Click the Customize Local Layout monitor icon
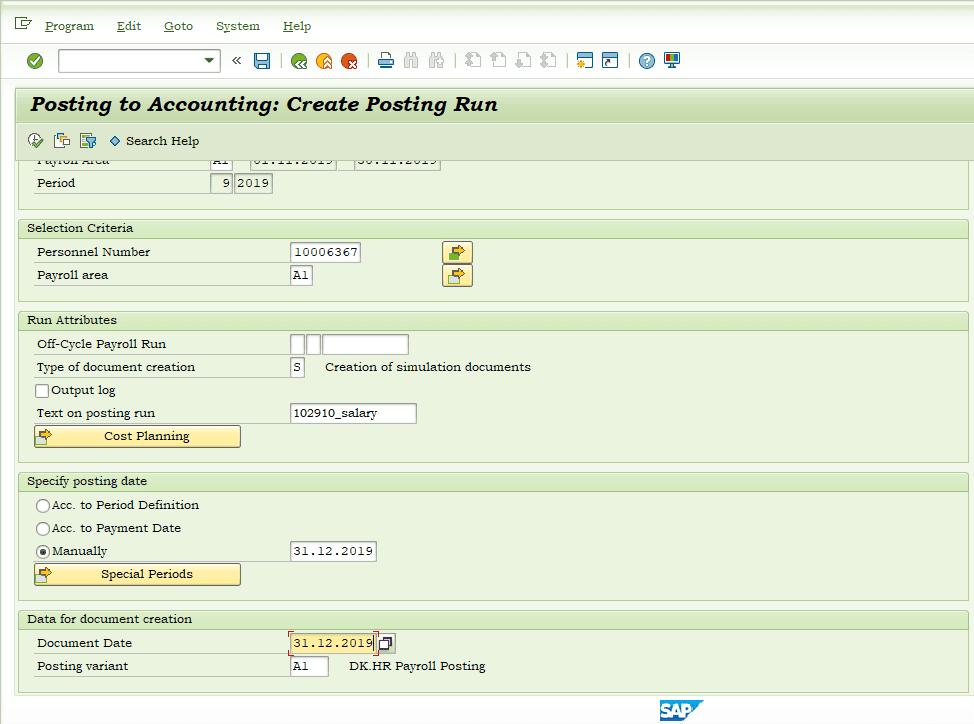This screenshot has width=974, height=724. point(671,61)
